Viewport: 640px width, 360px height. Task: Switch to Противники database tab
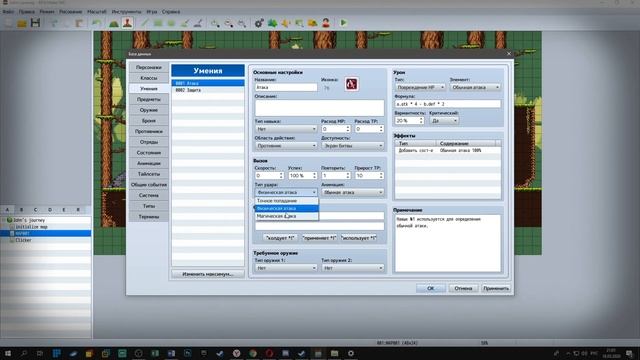[x=149, y=131]
